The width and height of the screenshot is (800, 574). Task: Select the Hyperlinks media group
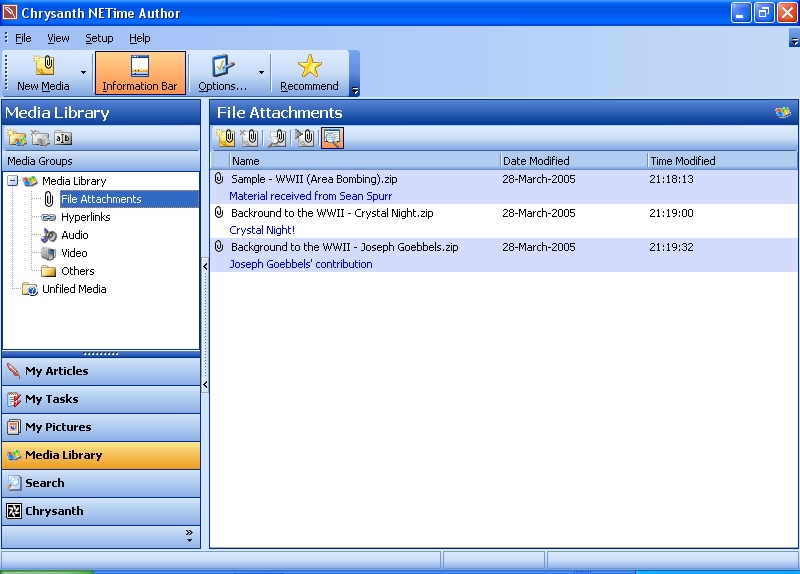[x=85, y=217]
